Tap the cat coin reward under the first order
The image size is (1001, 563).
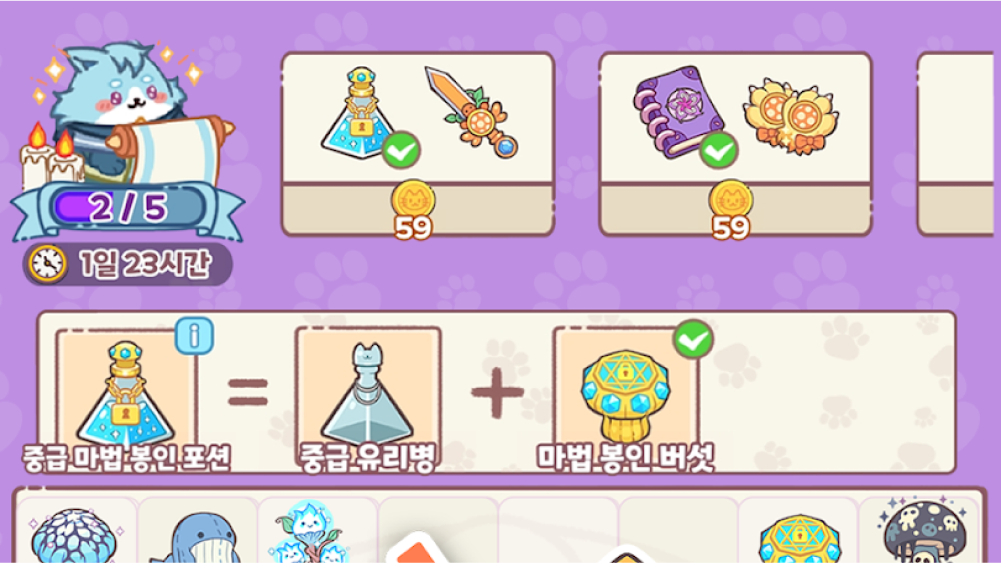[x=413, y=209]
